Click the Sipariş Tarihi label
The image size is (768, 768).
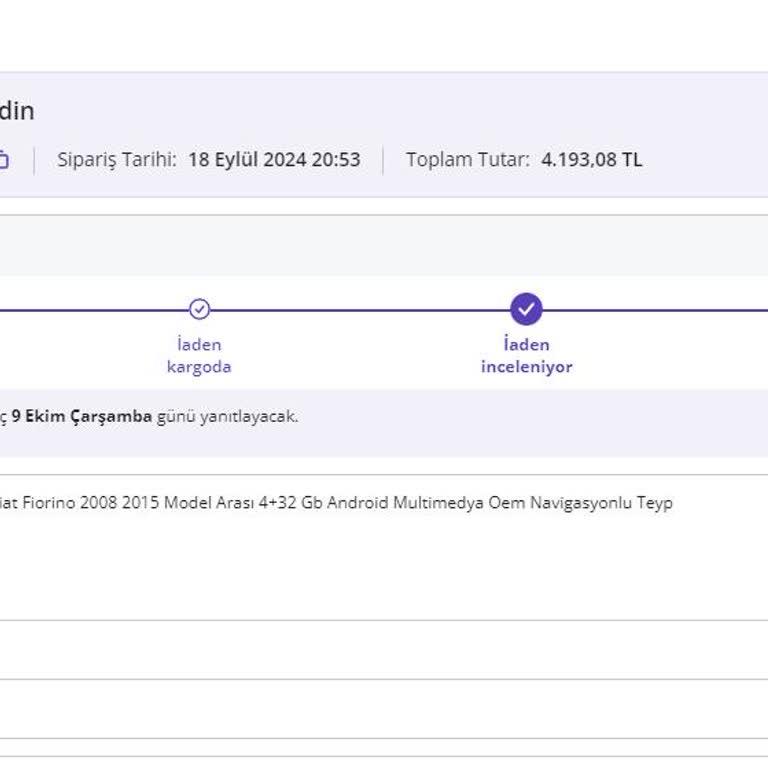pyautogui.click(x=117, y=160)
